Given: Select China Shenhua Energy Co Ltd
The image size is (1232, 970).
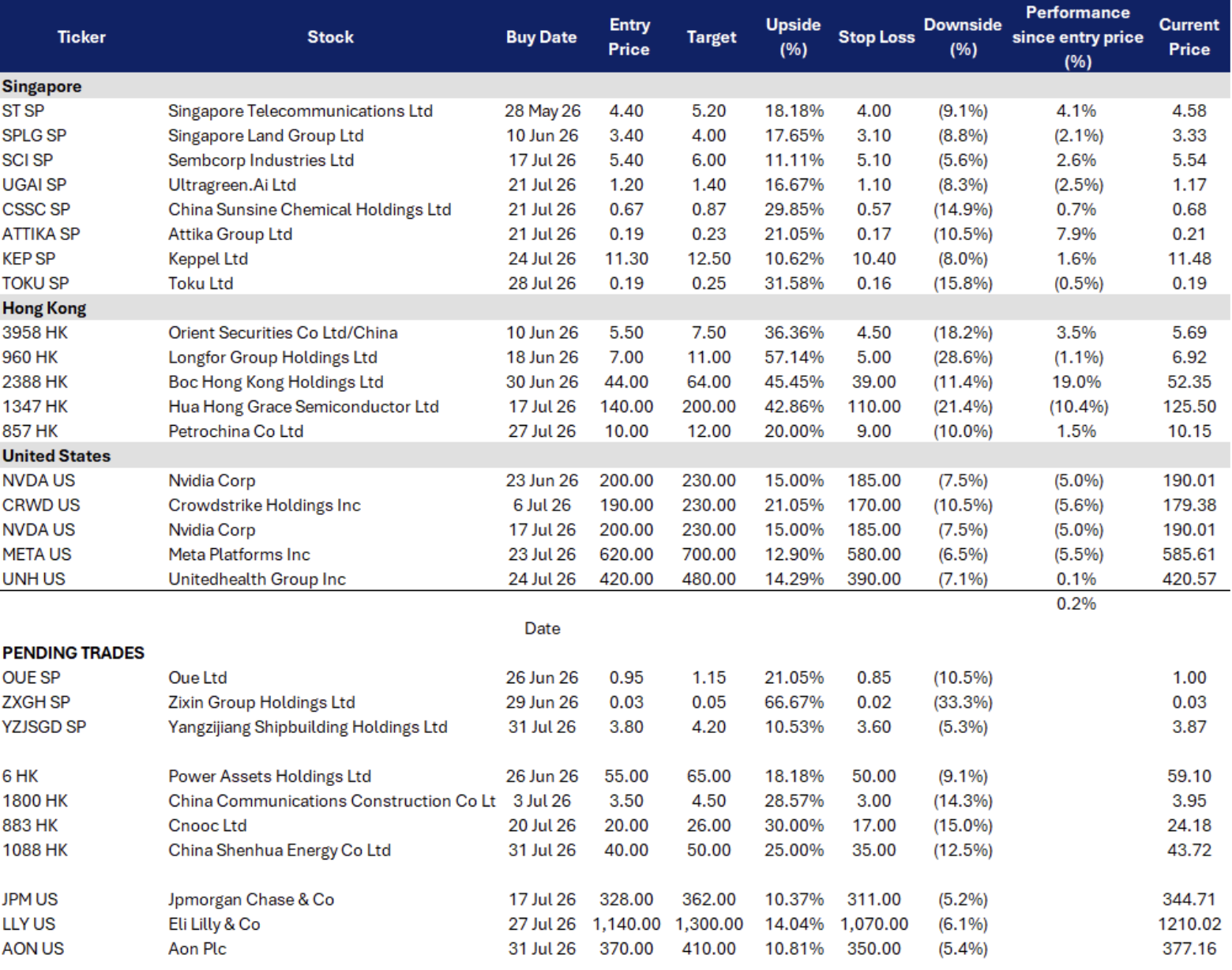Looking at the screenshot, I should point(280,850).
